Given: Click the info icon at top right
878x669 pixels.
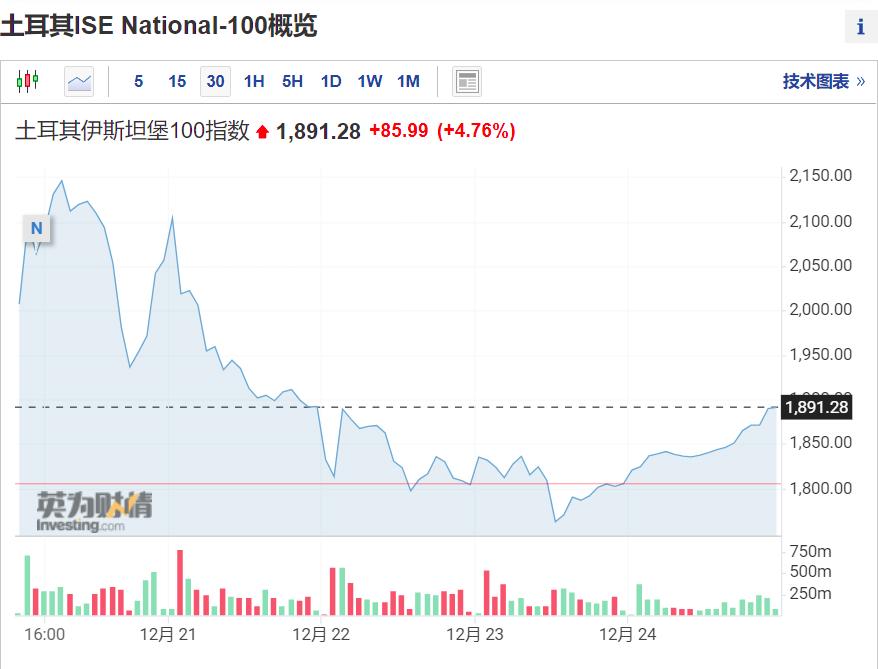Looking at the screenshot, I should (x=860, y=27).
